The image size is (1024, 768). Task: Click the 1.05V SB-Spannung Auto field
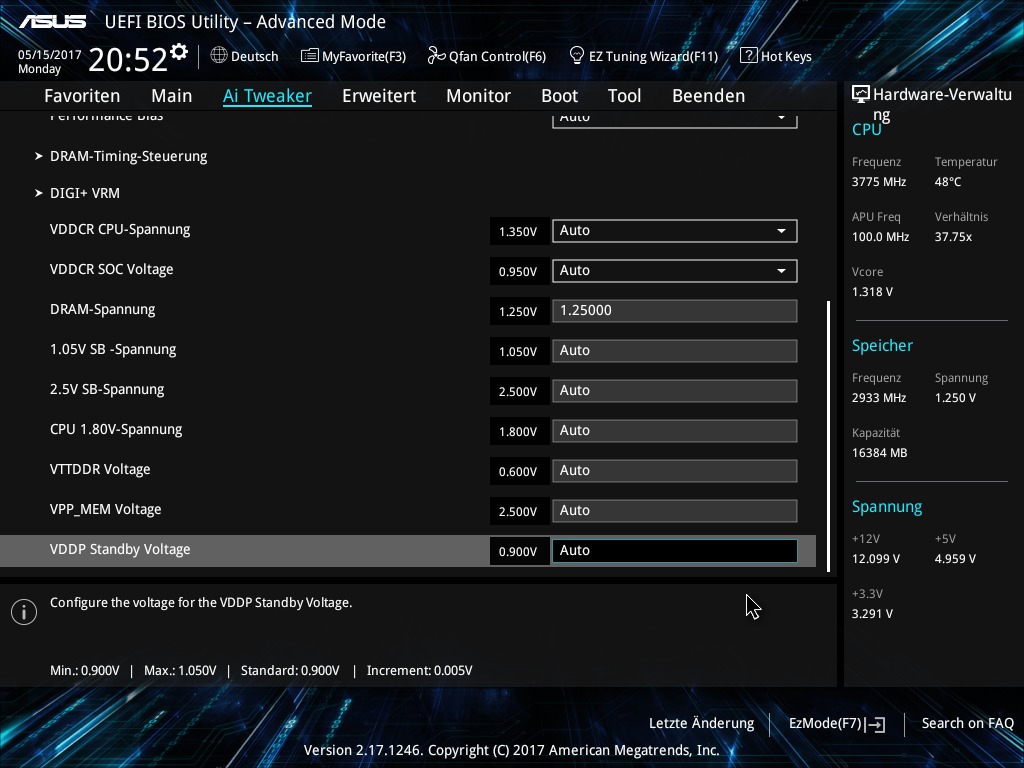[675, 351]
